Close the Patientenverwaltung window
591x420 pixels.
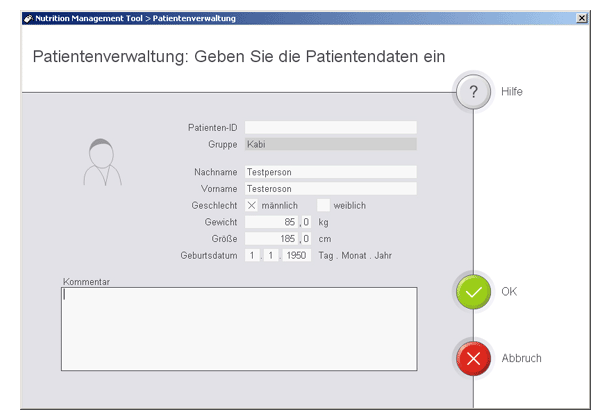[x=582, y=18]
